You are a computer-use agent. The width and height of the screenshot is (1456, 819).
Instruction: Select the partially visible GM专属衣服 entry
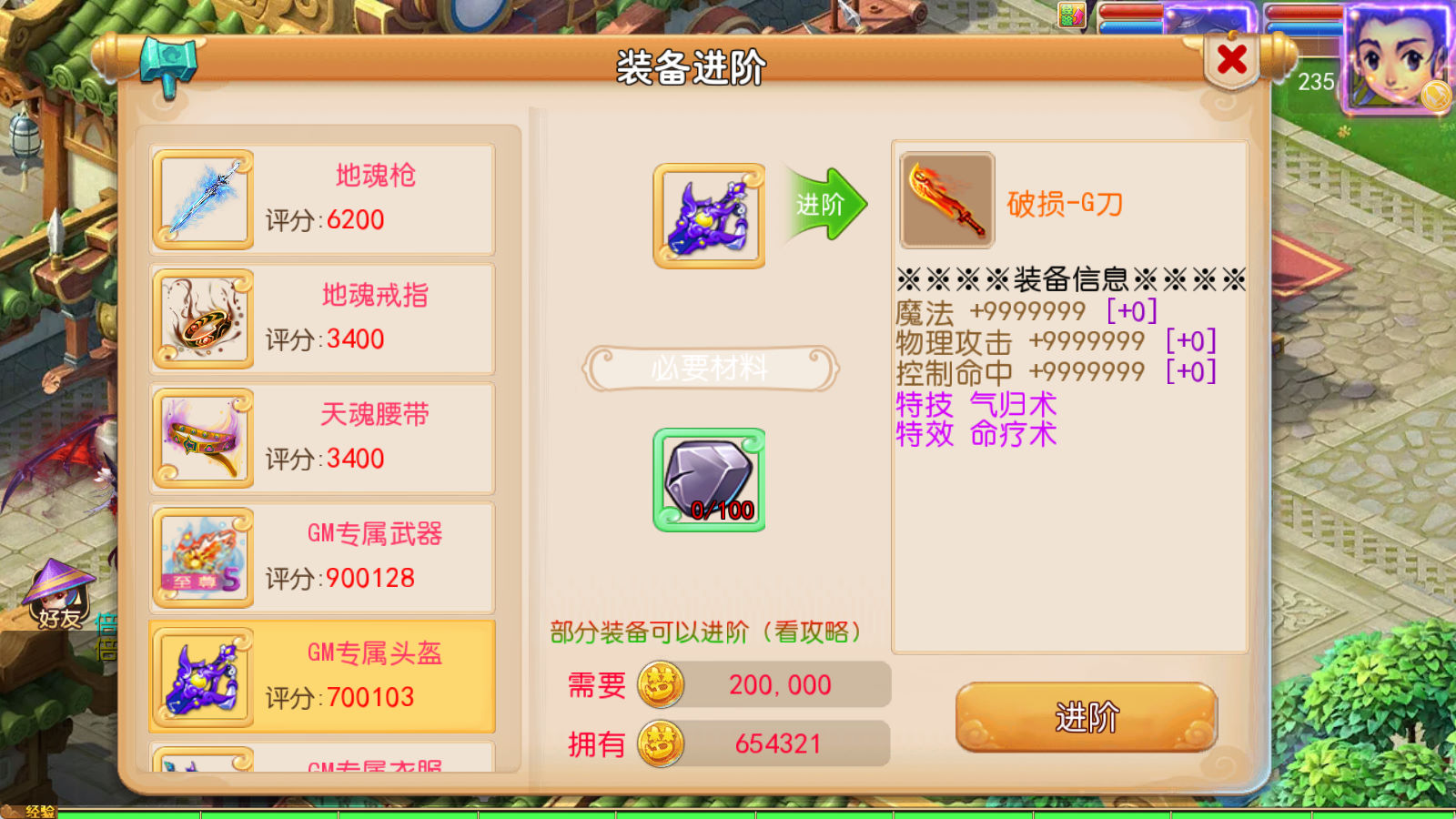322,757
